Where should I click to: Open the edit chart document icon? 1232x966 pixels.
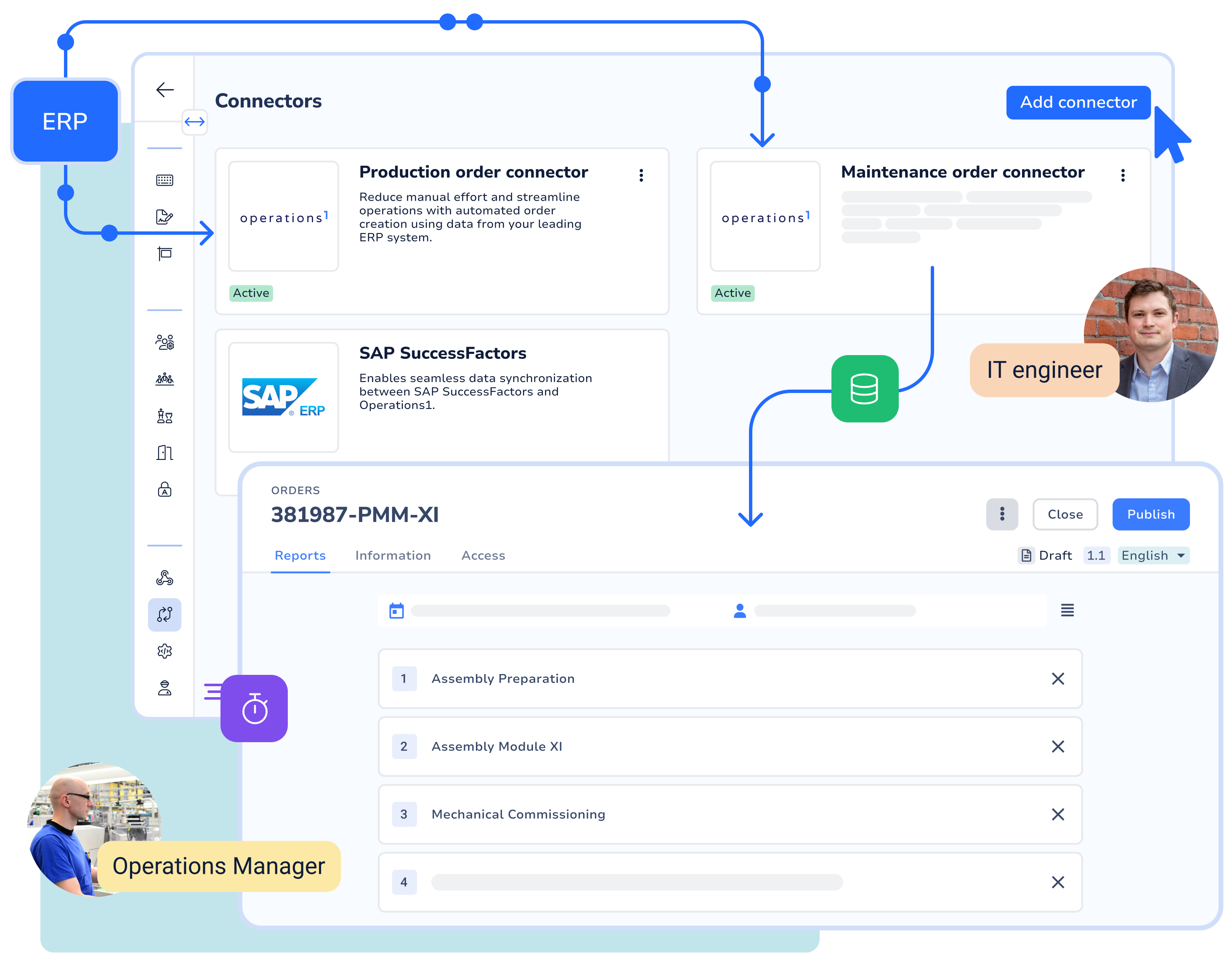tap(164, 217)
